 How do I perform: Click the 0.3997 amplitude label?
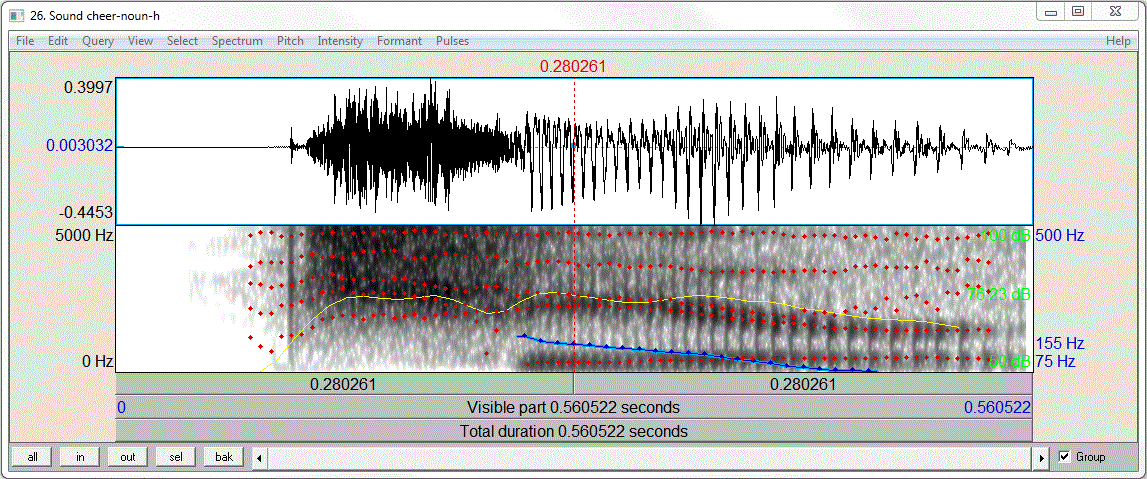[x=87, y=88]
